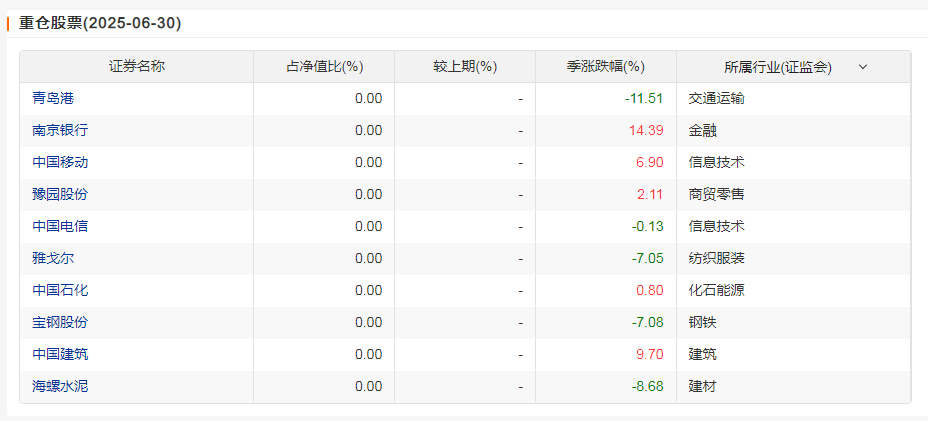Open the 中国建筑 stock link
This screenshot has width=928, height=421.
(x=60, y=354)
